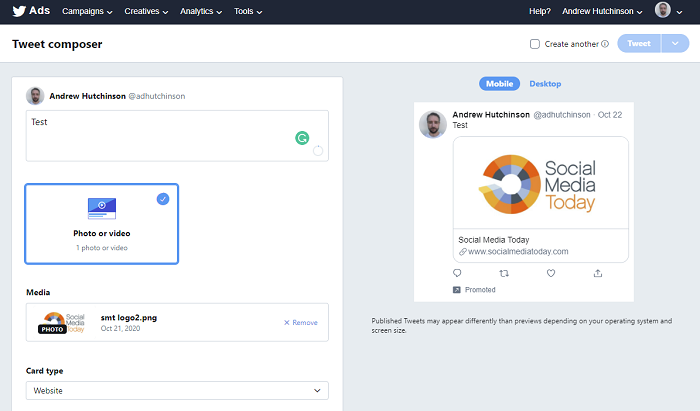The height and width of the screenshot is (411, 700).
Task: Open the Card type Website dropdown
Action: 177,390
